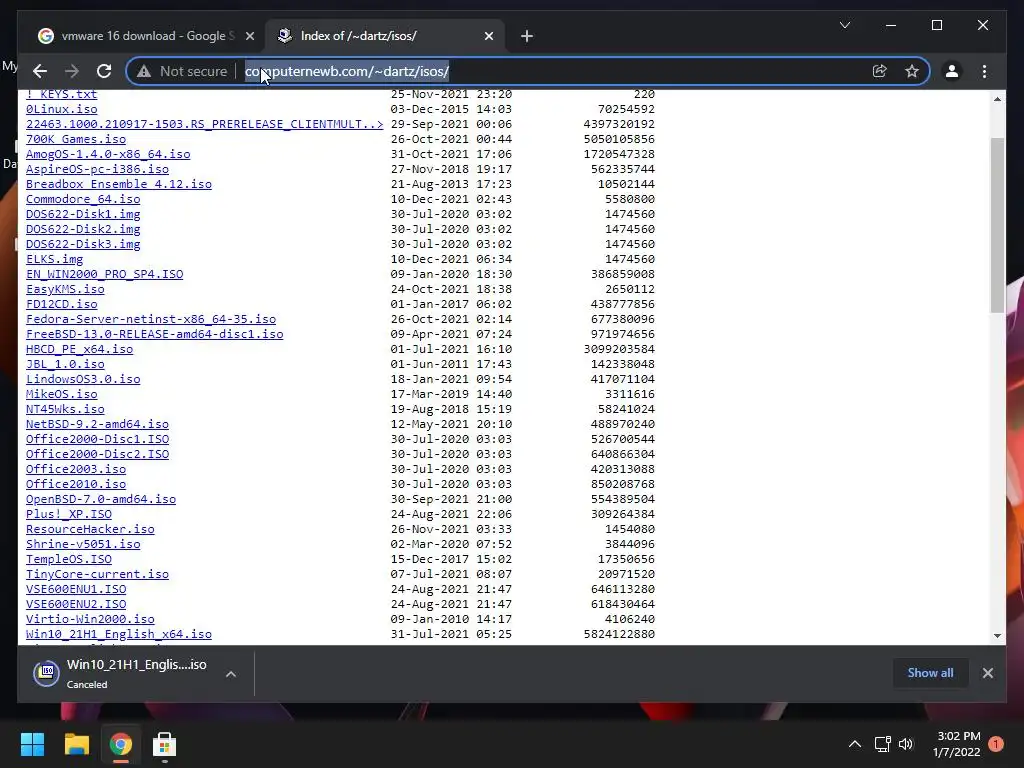Open the clock showing 3:02 PM

(957, 744)
